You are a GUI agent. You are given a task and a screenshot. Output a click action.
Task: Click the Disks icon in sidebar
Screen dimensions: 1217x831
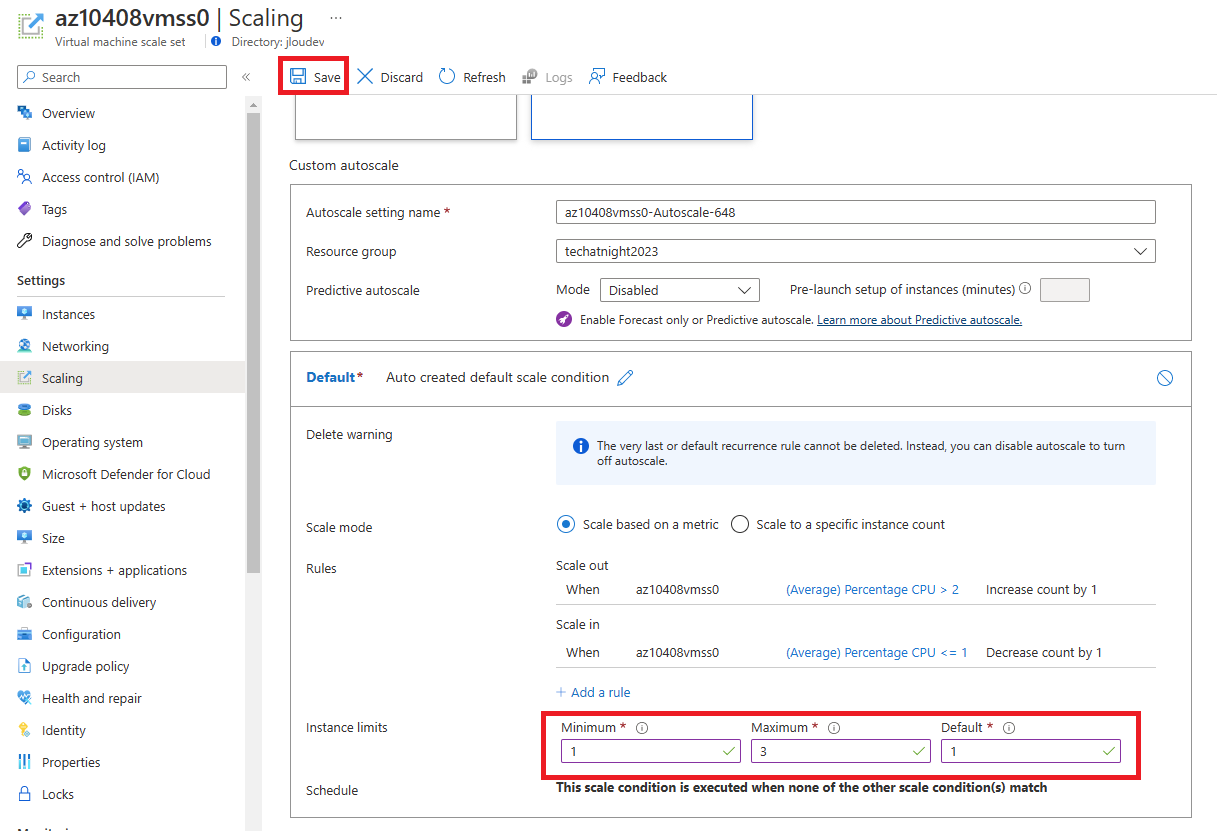[x=25, y=410]
